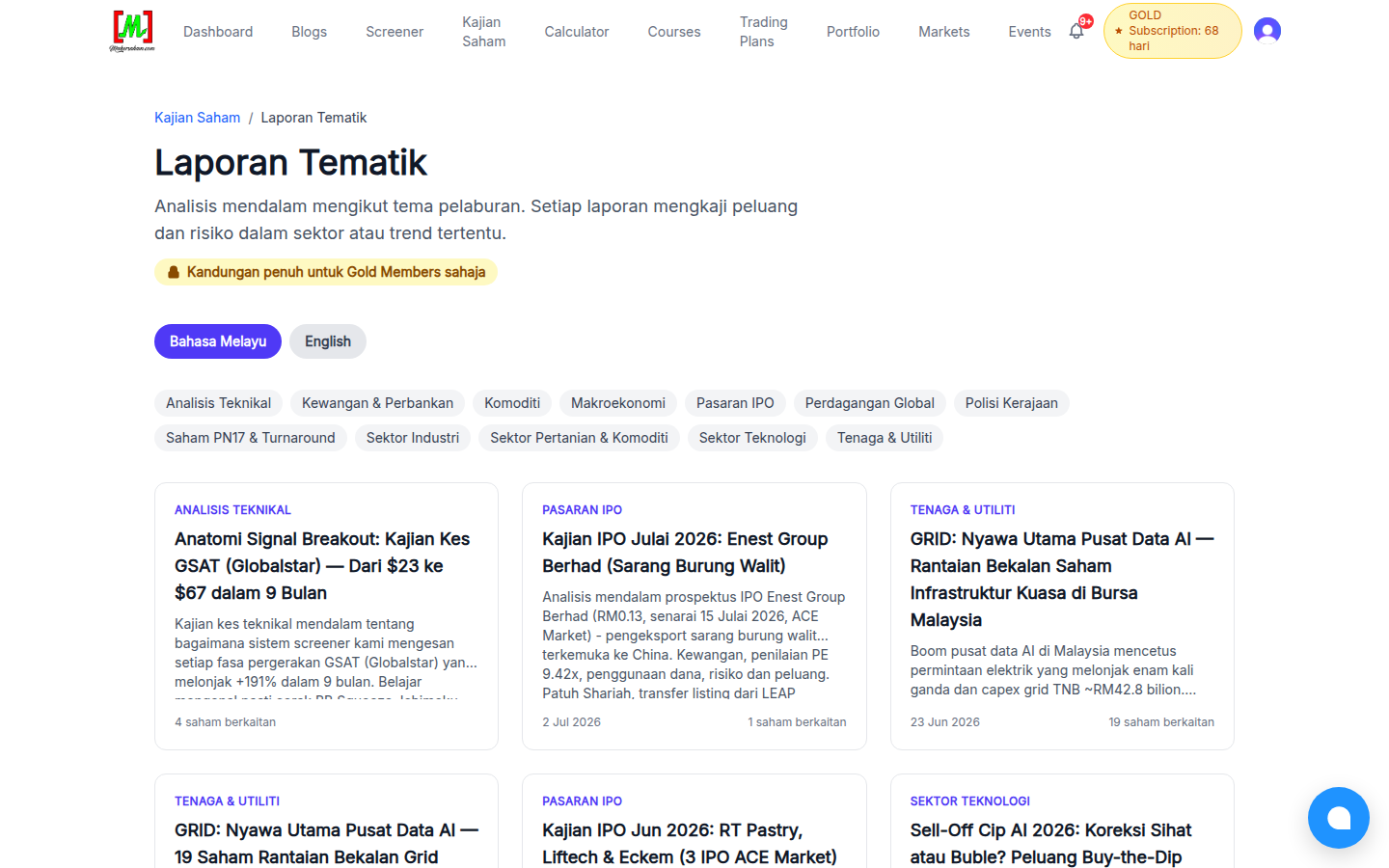The height and width of the screenshot is (868, 1389).
Task: Click ANALISIS TEKNIKAL label on first card
Action: (x=232, y=510)
